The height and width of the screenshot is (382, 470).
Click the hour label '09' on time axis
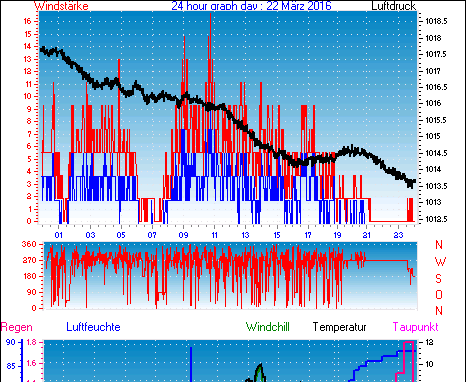183,235
